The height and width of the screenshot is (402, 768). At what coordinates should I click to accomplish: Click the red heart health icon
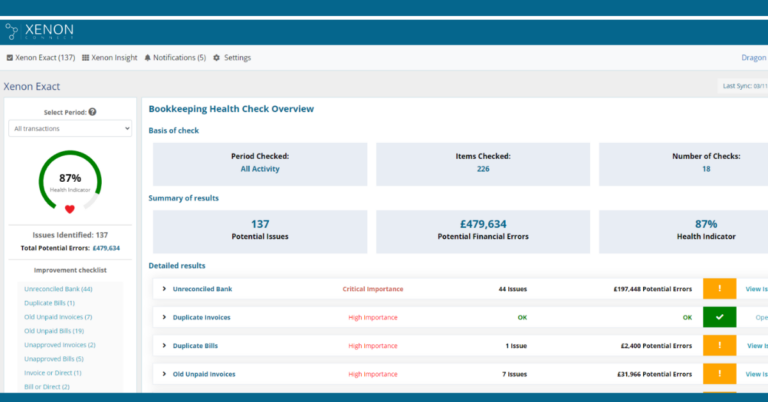(x=70, y=209)
